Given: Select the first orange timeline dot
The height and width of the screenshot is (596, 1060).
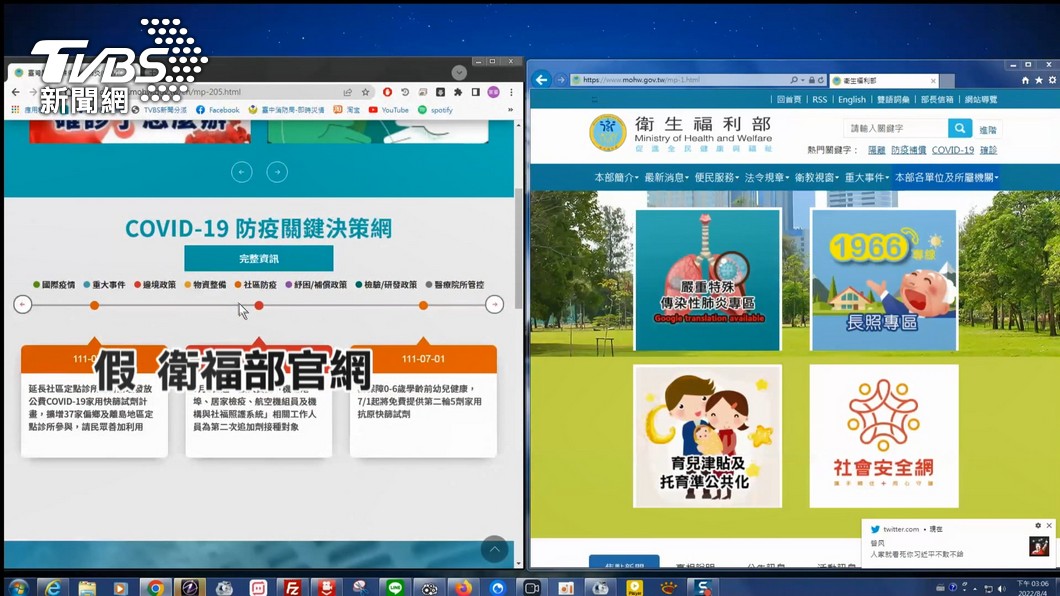Looking at the screenshot, I should click(95, 305).
